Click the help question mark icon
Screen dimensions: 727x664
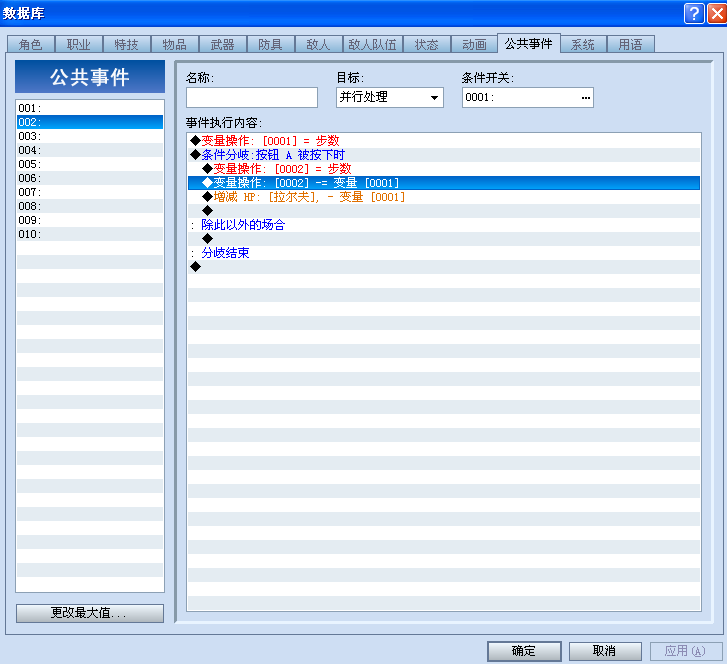[x=694, y=13]
